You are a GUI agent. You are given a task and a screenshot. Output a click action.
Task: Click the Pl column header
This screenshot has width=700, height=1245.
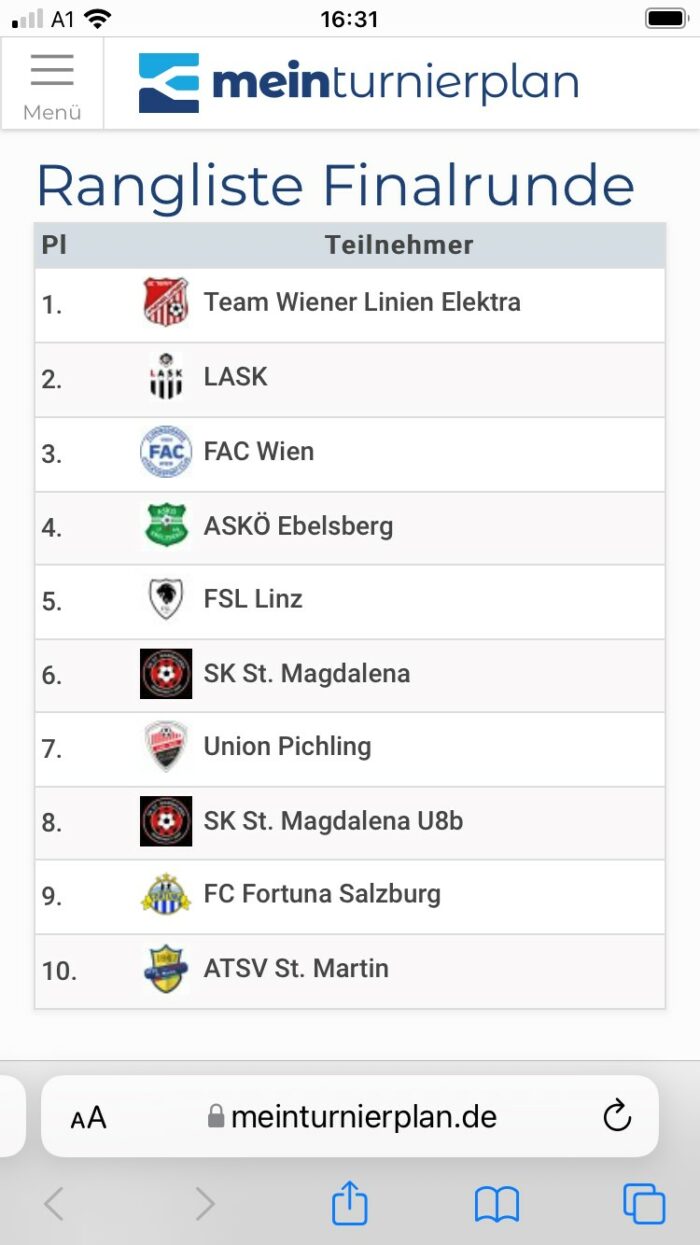pyautogui.click(x=54, y=245)
